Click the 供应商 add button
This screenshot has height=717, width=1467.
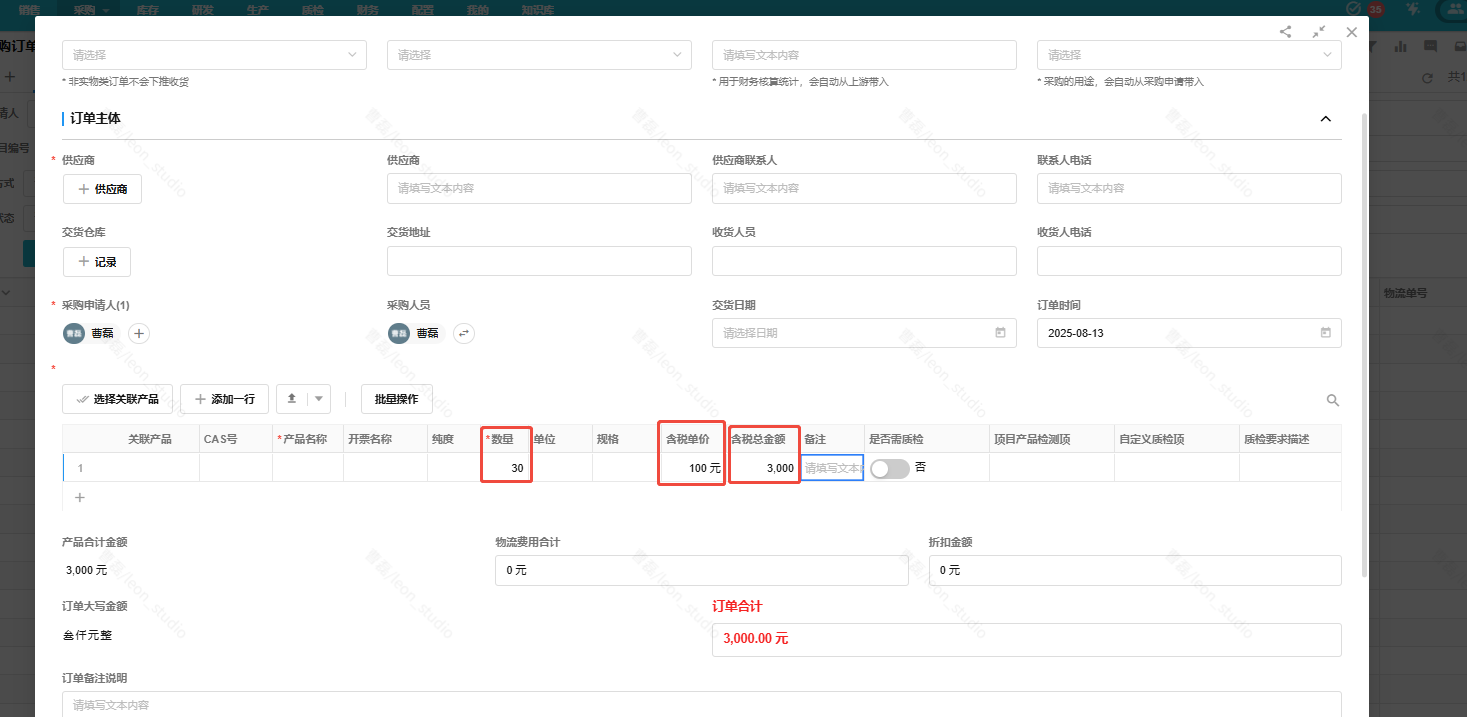[x=102, y=188]
